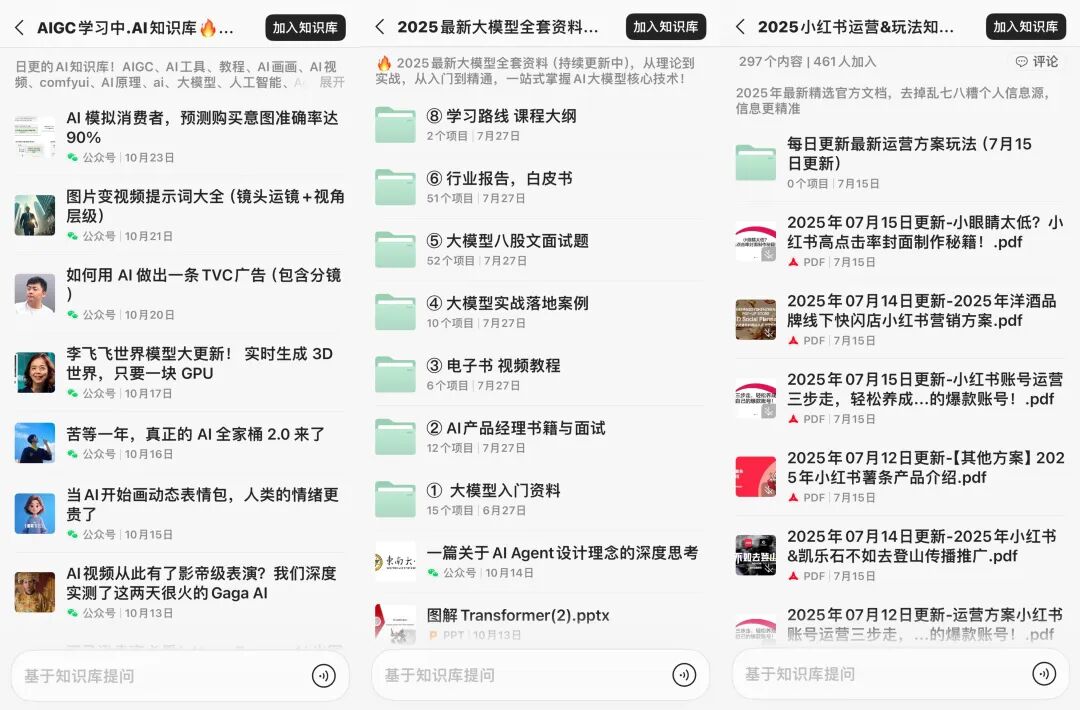Expand description with 展开 link
The height and width of the screenshot is (710, 1080).
click(332, 82)
